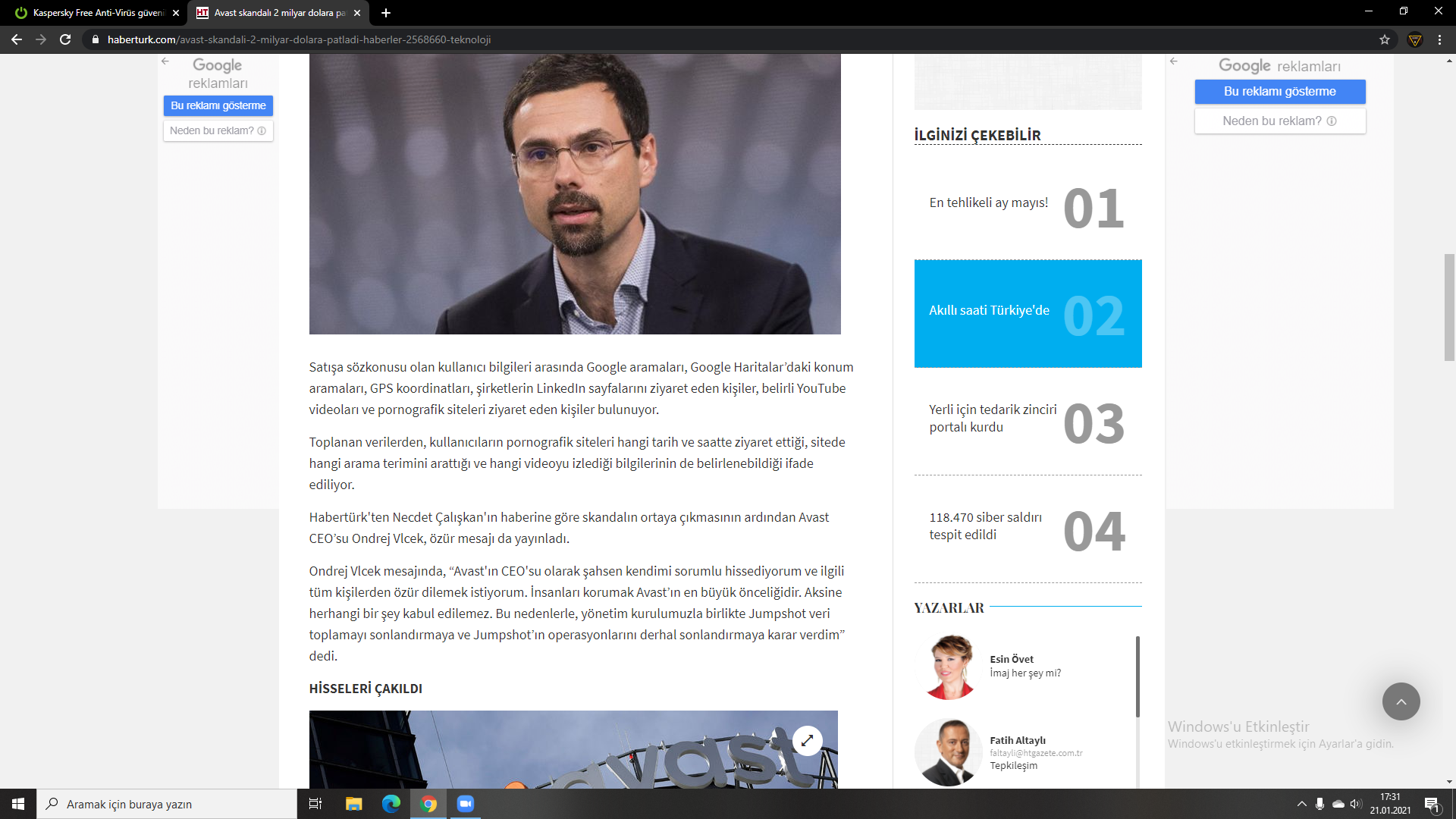Screen dimensions: 1456x819
Task: Open Zoom app from taskbar
Action: pyautogui.click(x=466, y=804)
